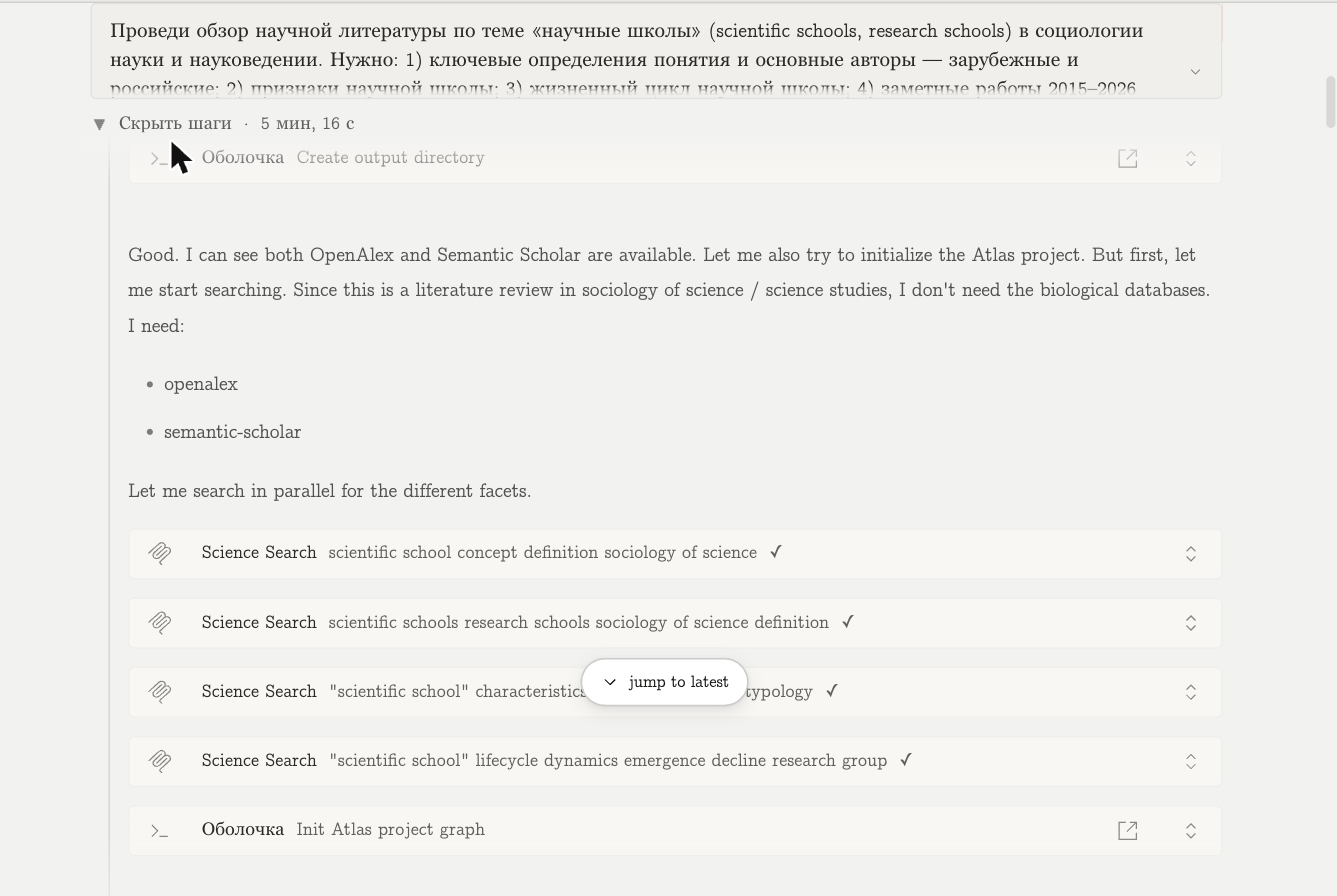The image size is (1337, 896).
Task: Click Science Search icon for research schools query
Action: [x=160, y=622]
